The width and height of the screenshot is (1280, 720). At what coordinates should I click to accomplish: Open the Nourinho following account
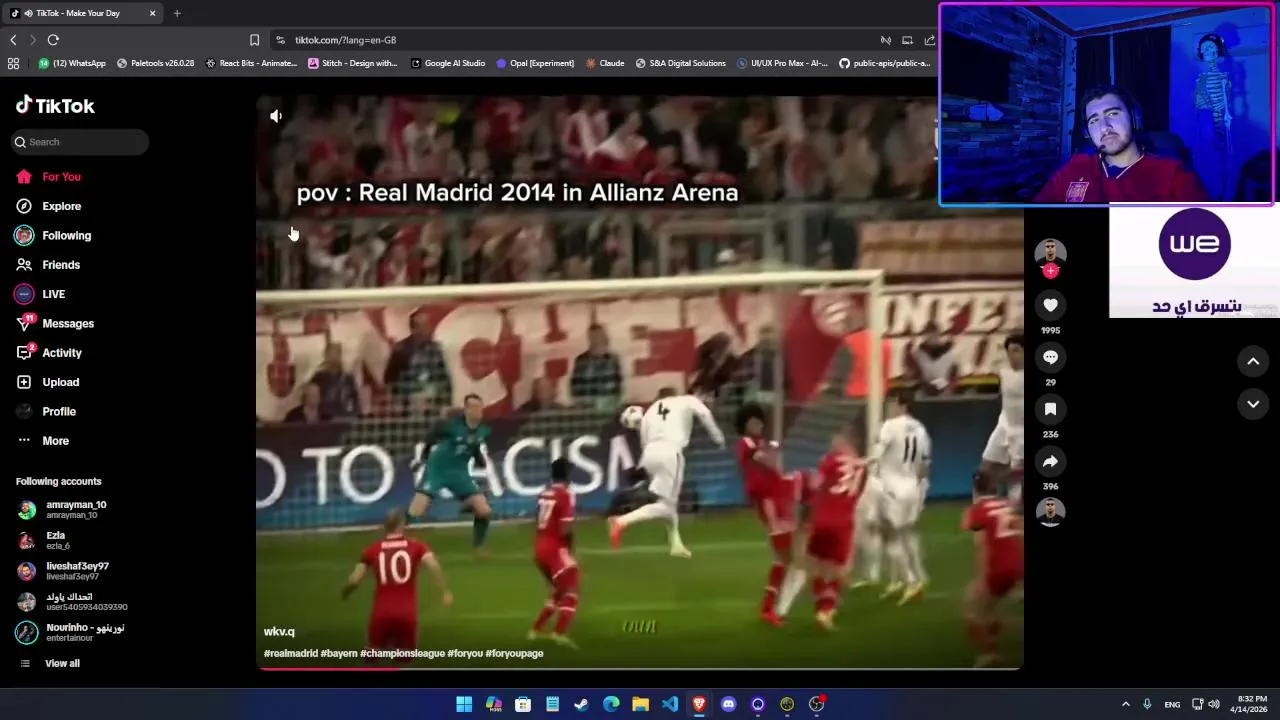84,632
